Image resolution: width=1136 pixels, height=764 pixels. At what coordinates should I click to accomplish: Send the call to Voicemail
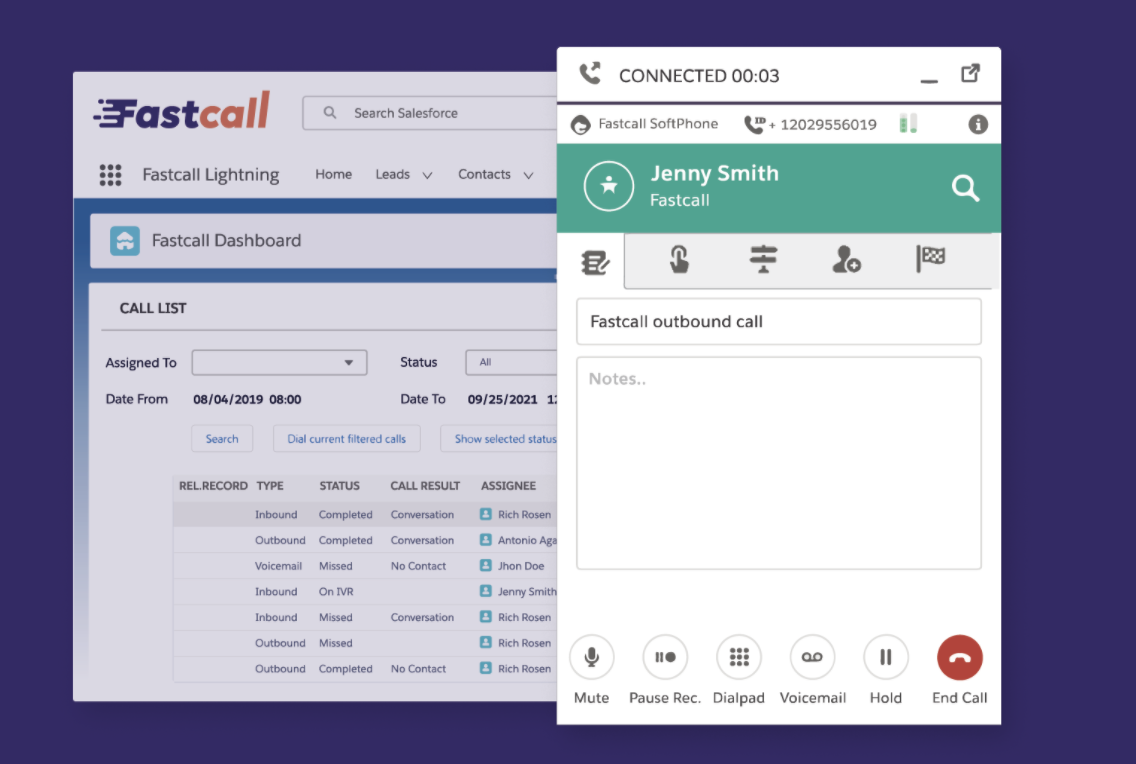(812, 657)
